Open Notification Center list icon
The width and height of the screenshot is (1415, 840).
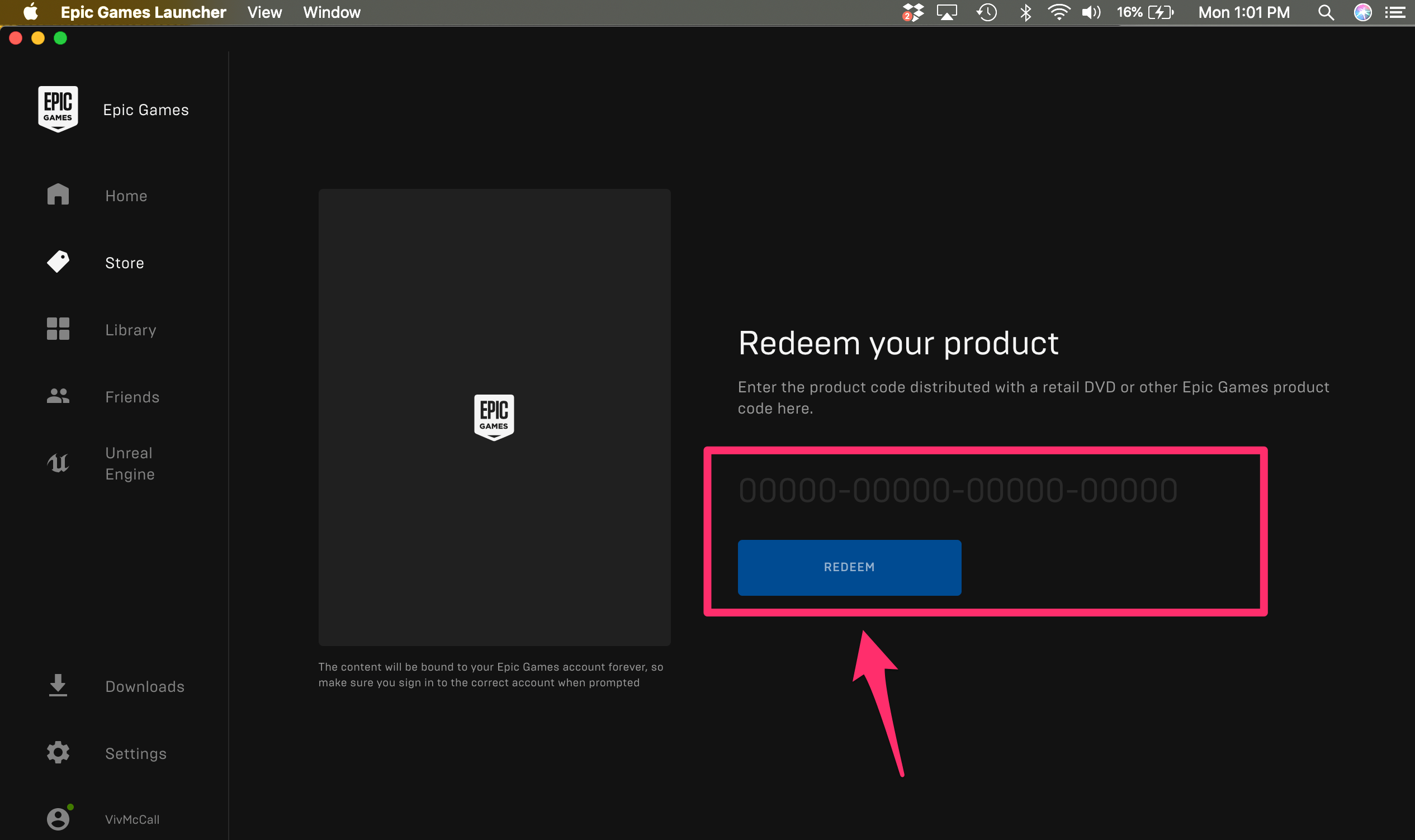pyautogui.click(x=1395, y=12)
